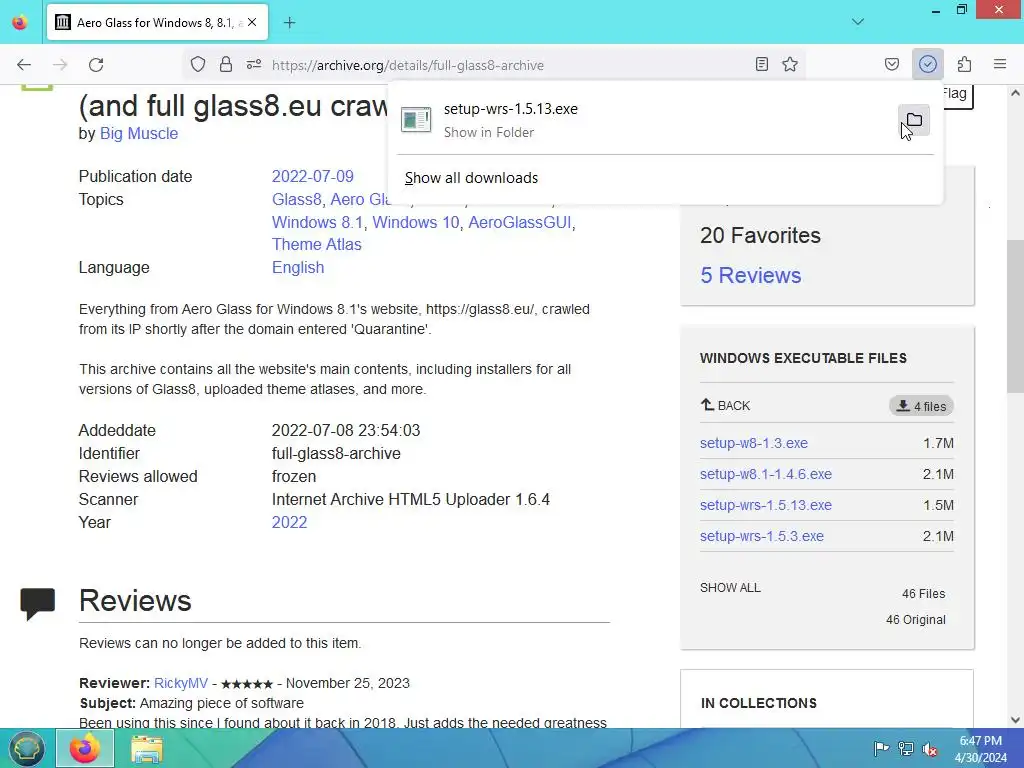Open tracking protection shield icon
The width and height of the screenshot is (1024, 768).
point(198,65)
